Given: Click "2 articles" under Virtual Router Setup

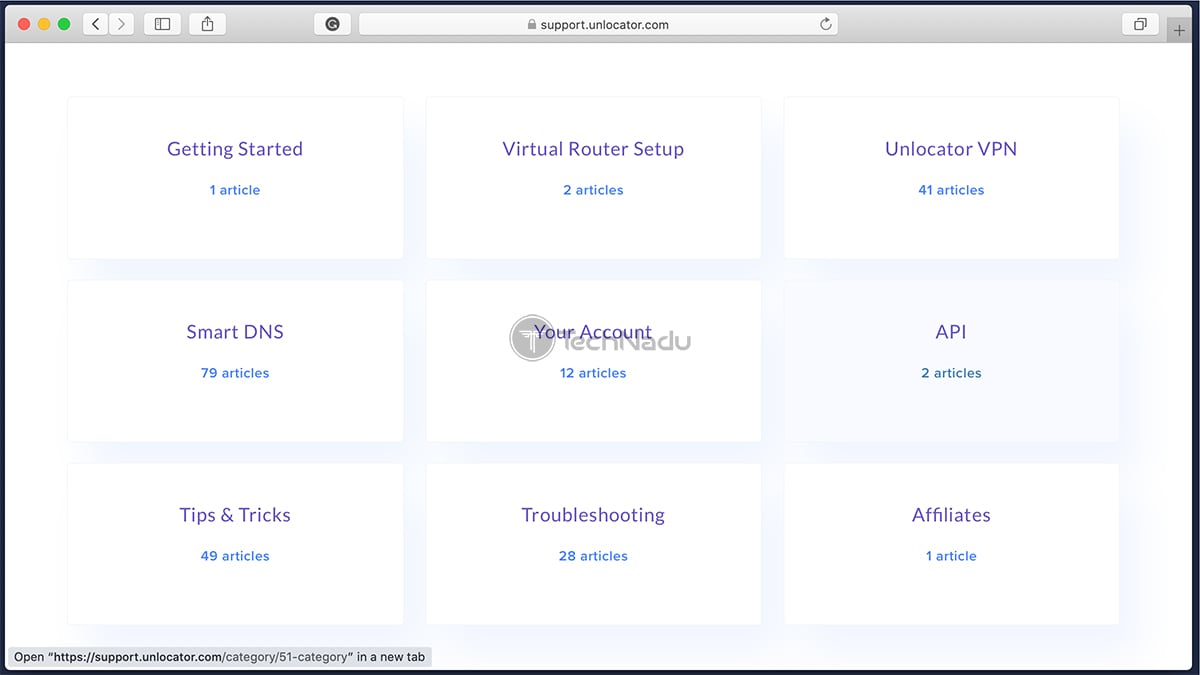Looking at the screenshot, I should (593, 190).
